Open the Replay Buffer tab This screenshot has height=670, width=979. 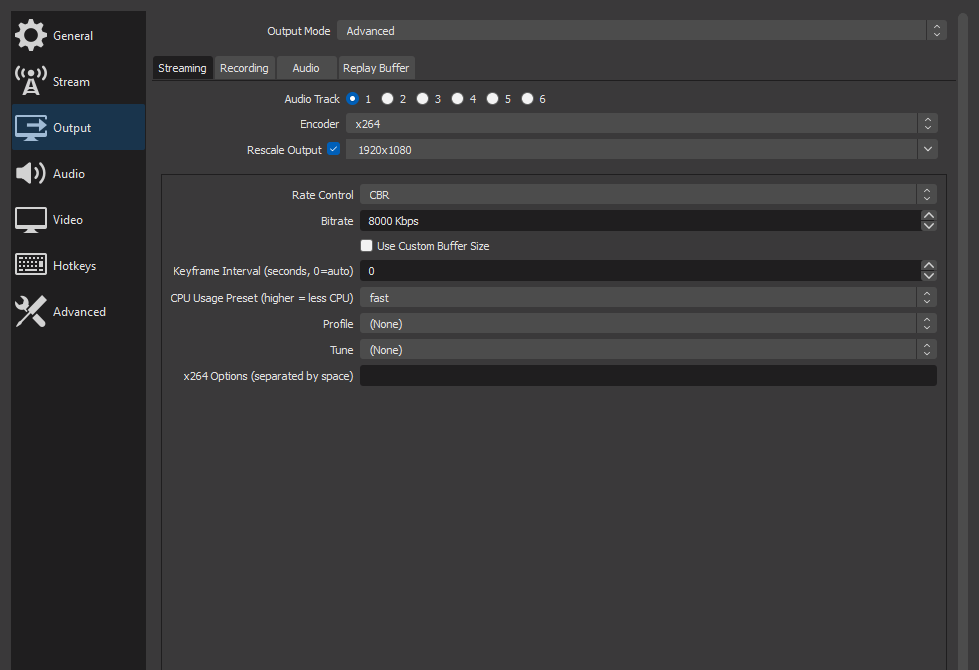[376, 68]
